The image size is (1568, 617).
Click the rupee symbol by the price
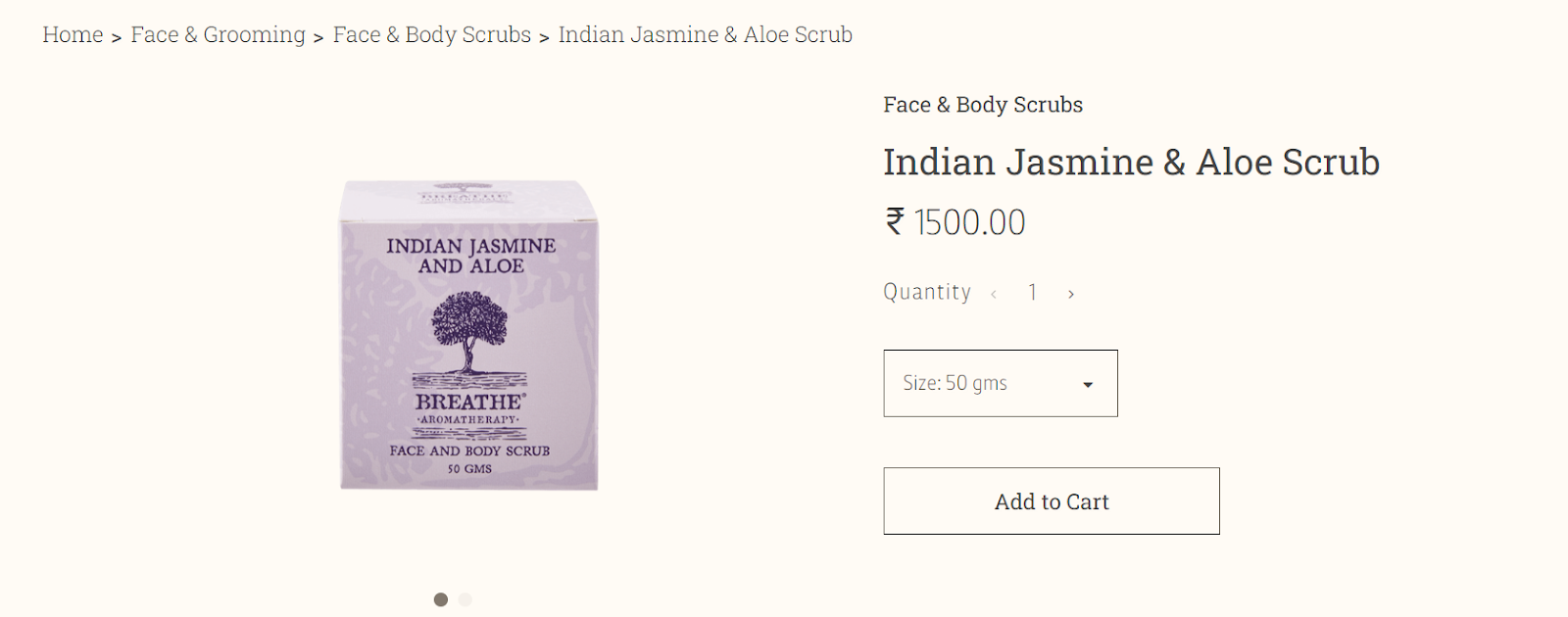point(895,221)
